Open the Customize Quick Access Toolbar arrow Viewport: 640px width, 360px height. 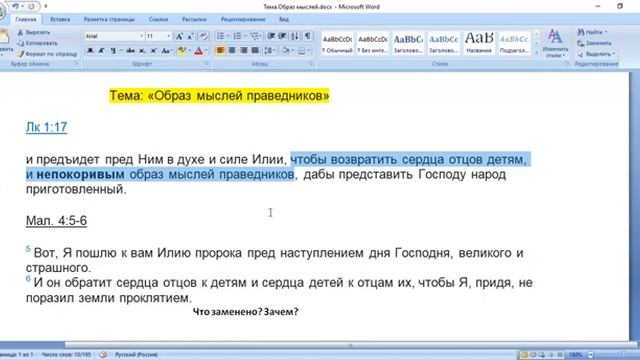pos(46,6)
